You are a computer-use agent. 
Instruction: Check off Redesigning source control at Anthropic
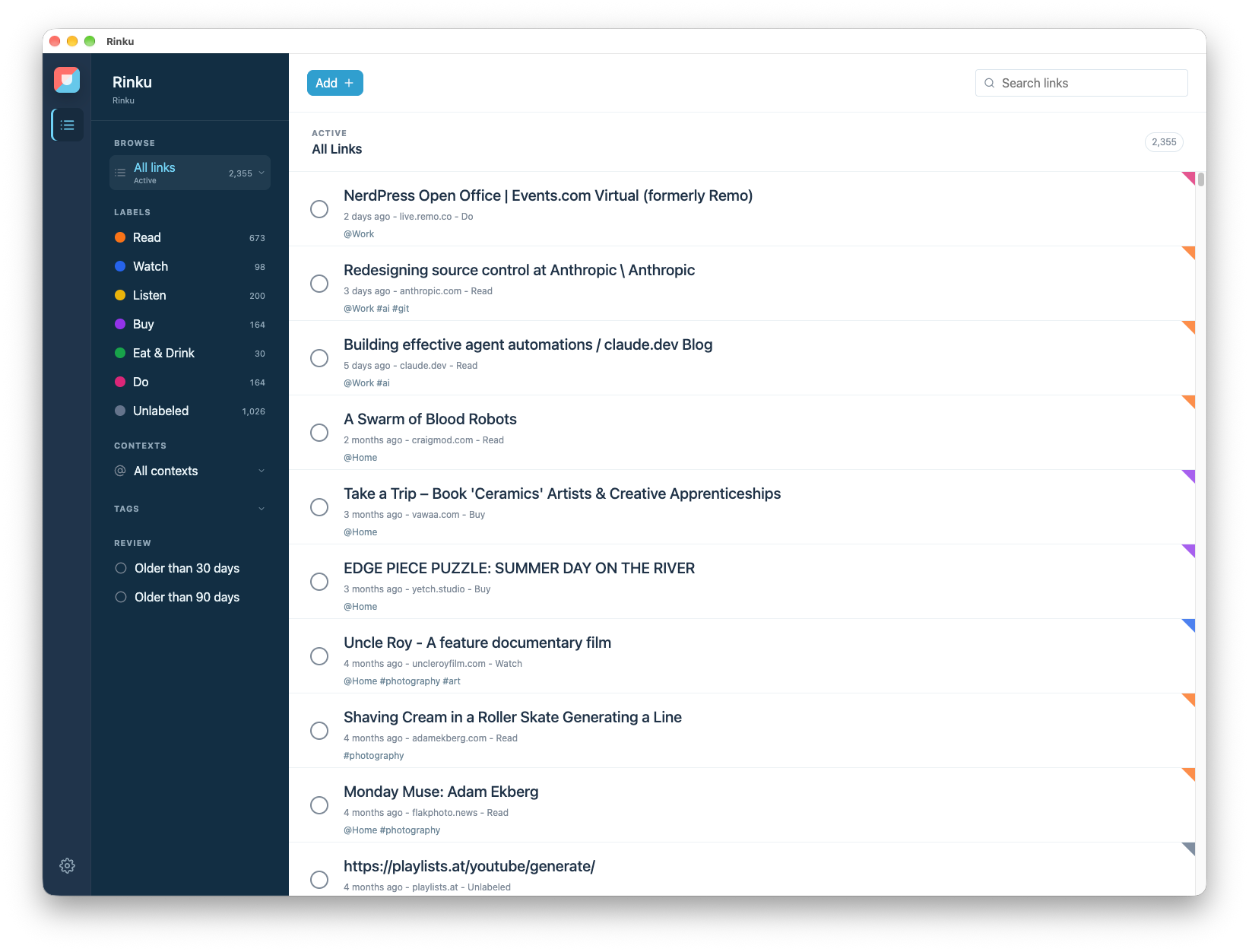[x=319, y=284]
